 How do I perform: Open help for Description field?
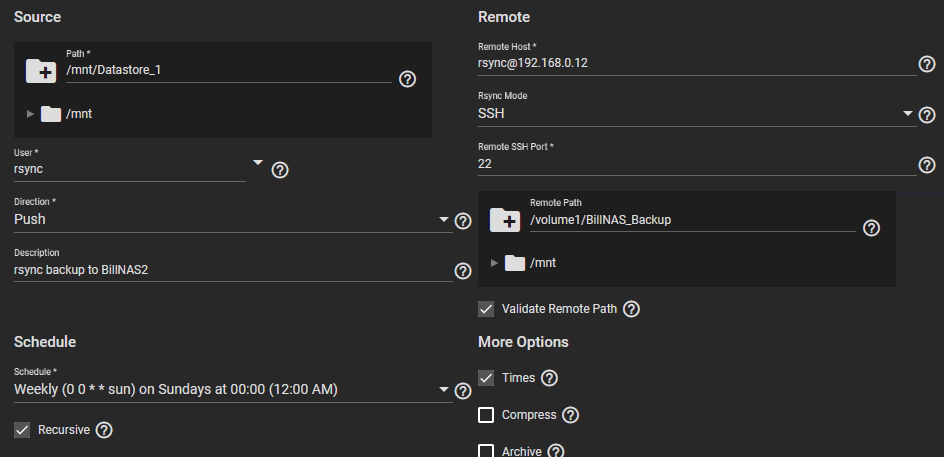coord(463,271)
